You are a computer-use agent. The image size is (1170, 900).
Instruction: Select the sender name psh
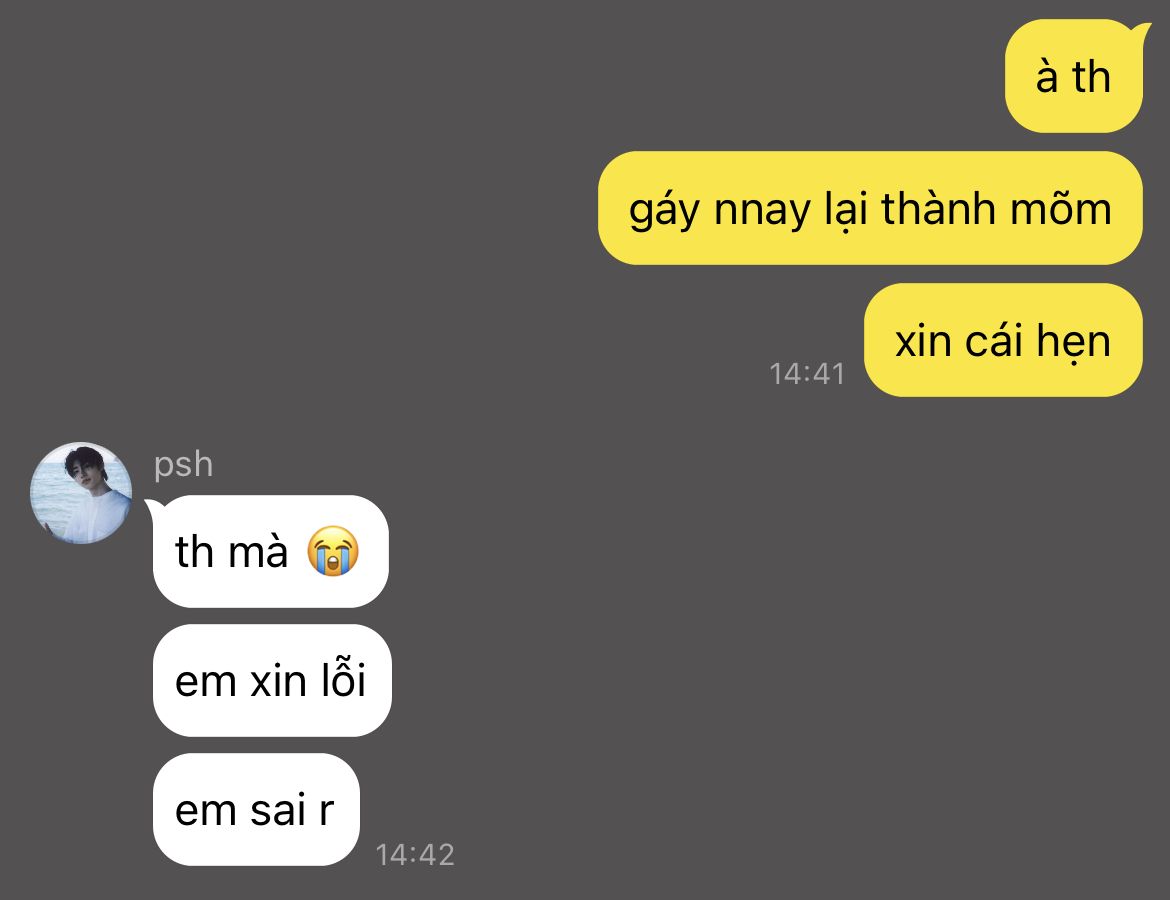(184, 465)
